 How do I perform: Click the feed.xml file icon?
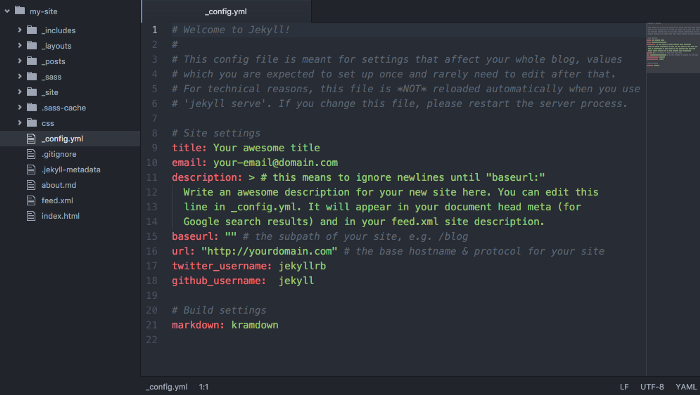point(31,200)
